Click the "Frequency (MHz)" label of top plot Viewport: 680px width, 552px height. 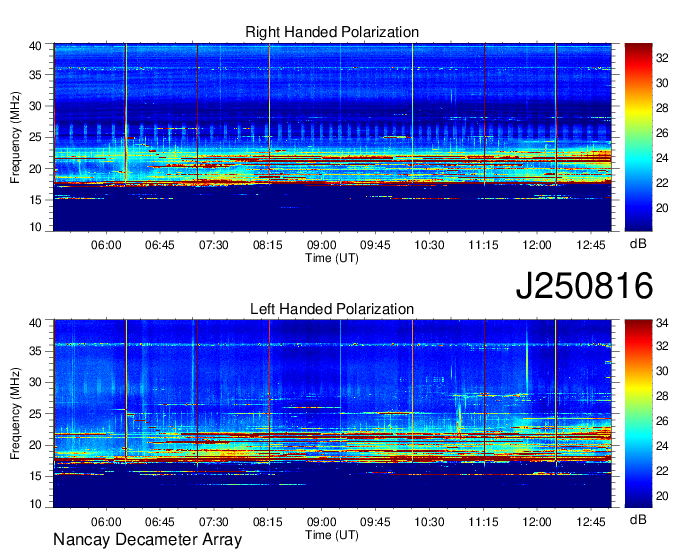(x=15, y=137)
